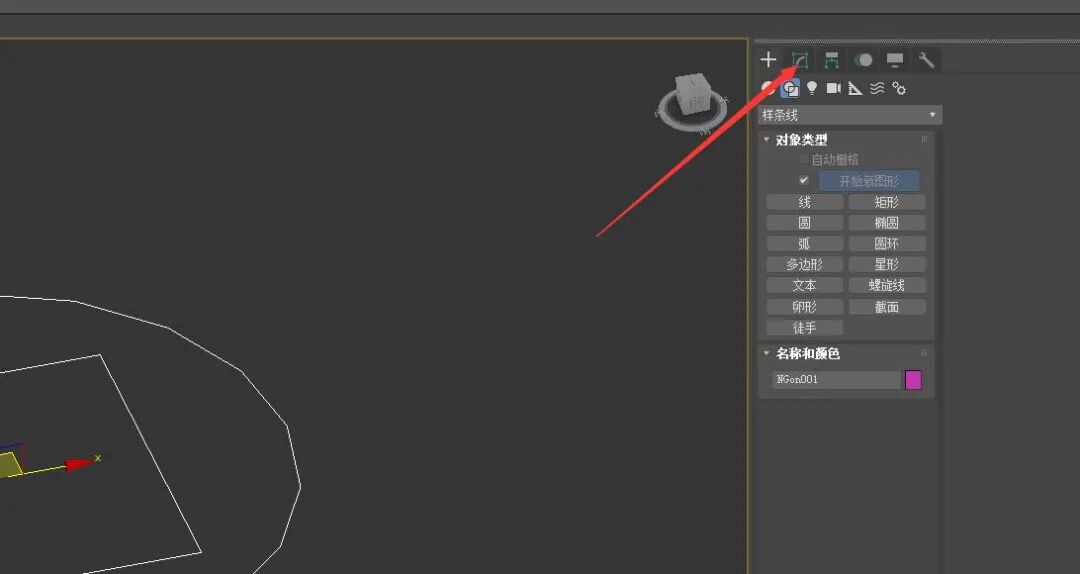Open the magenta object color swatch

[913, 380]
